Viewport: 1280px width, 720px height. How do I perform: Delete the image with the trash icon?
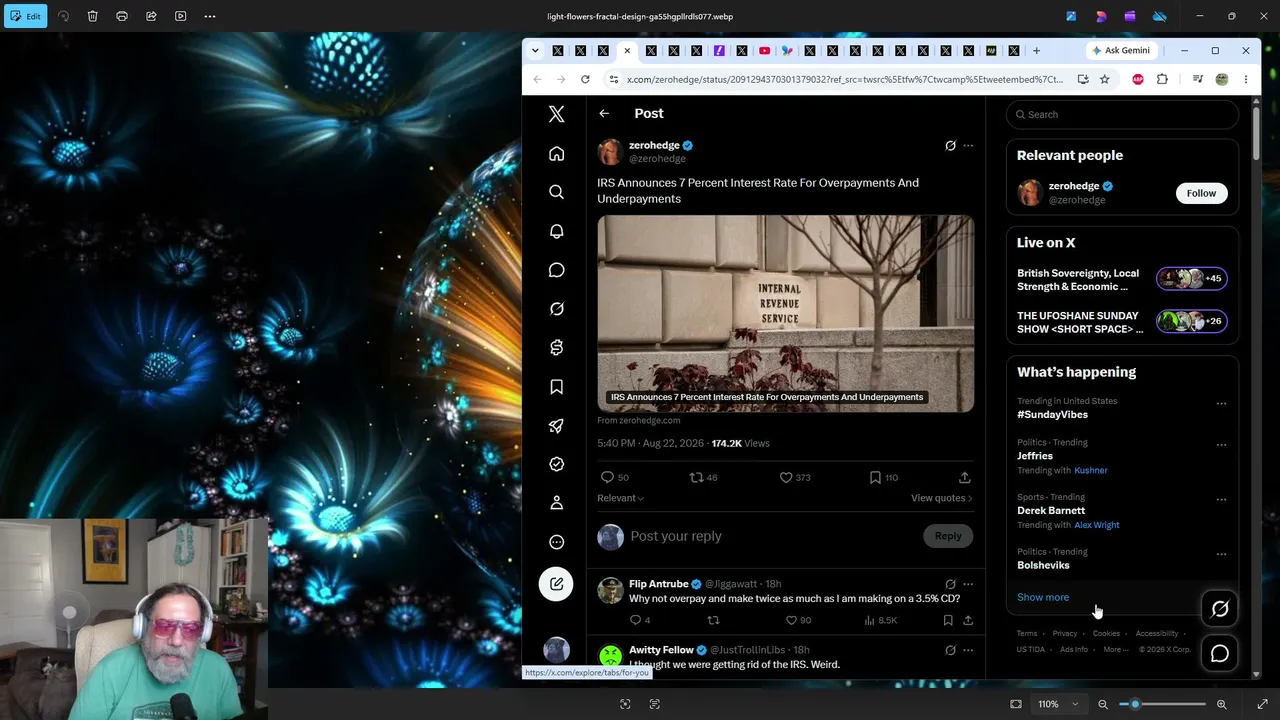pyautogui.click(x=92, y=16)
